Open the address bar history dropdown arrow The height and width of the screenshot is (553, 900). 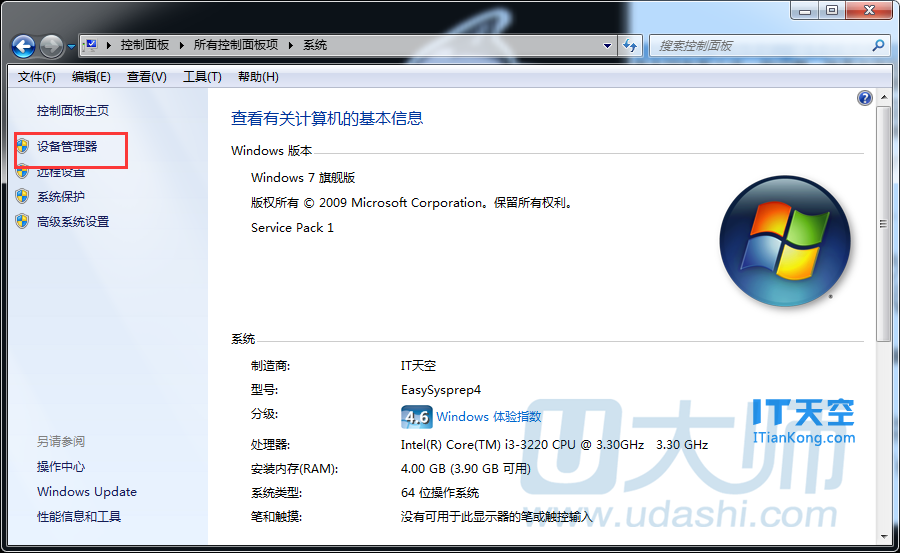[607, 46]
